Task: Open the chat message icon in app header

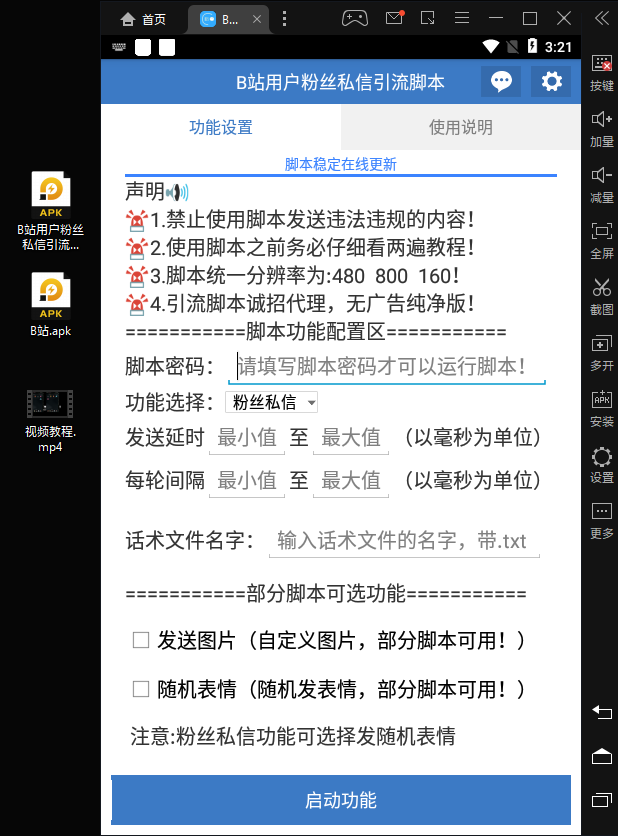Action: pos(501,82)
